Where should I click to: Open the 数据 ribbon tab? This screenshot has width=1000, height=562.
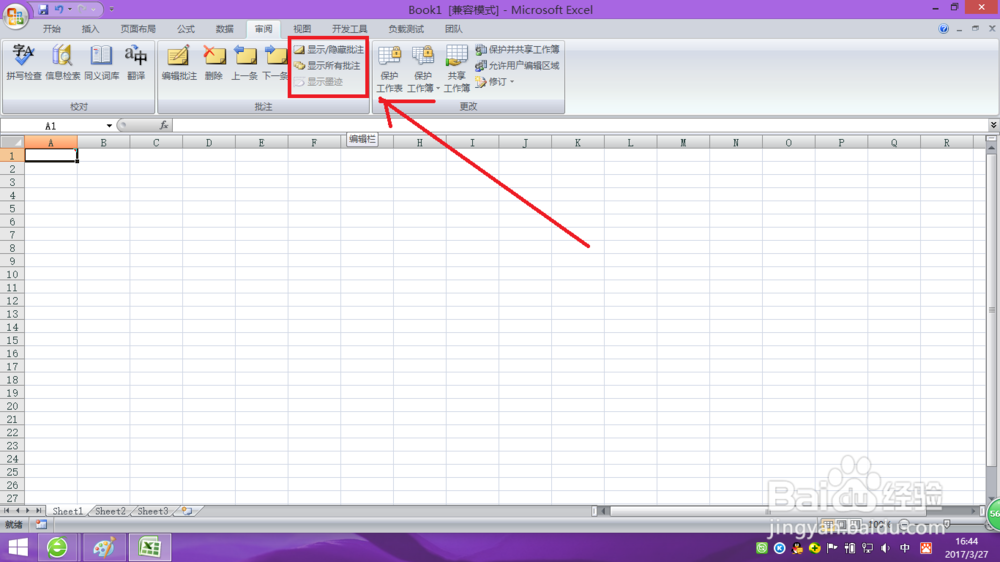[x=224, y=29]
